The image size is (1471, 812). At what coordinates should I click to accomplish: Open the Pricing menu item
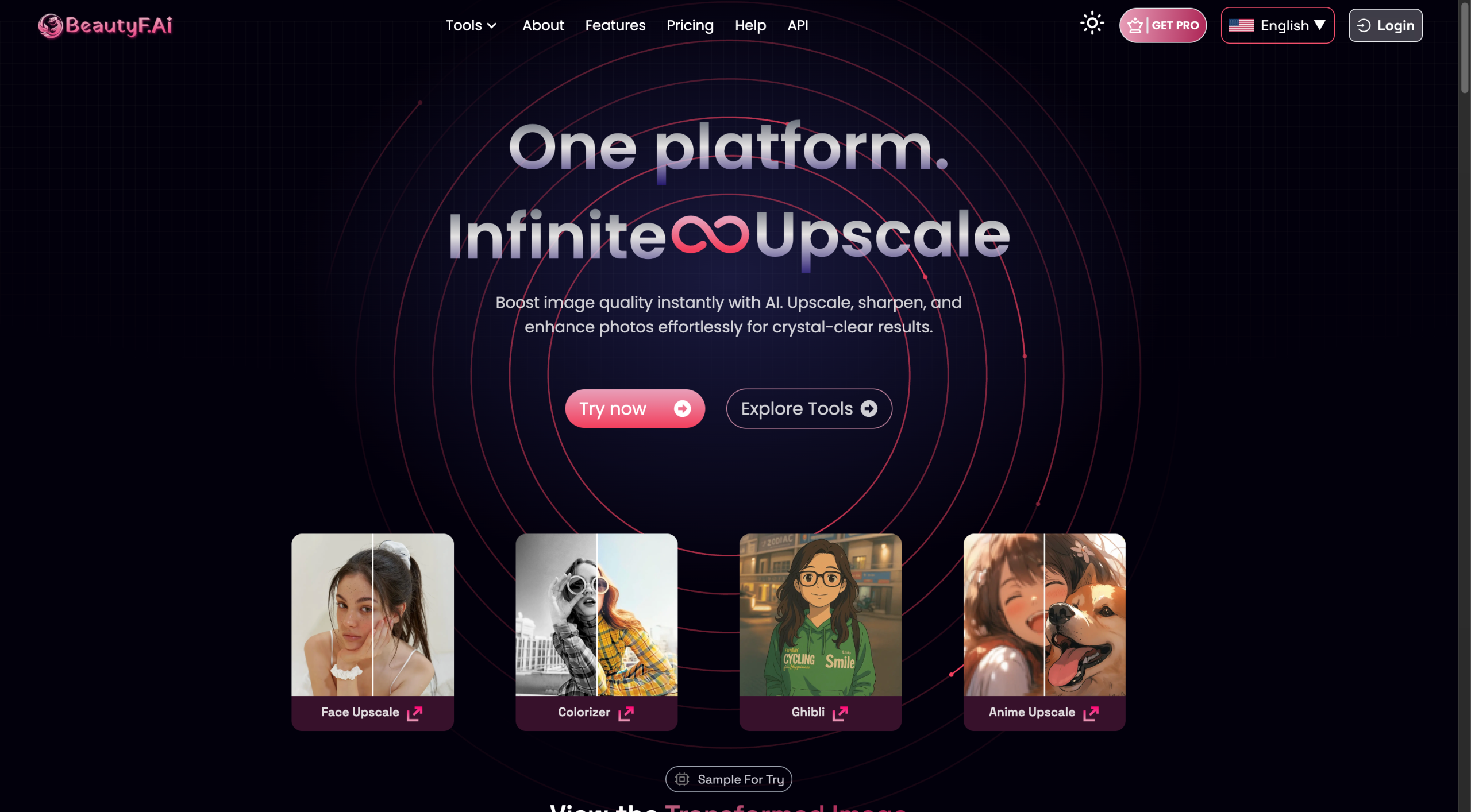point(690,25)
